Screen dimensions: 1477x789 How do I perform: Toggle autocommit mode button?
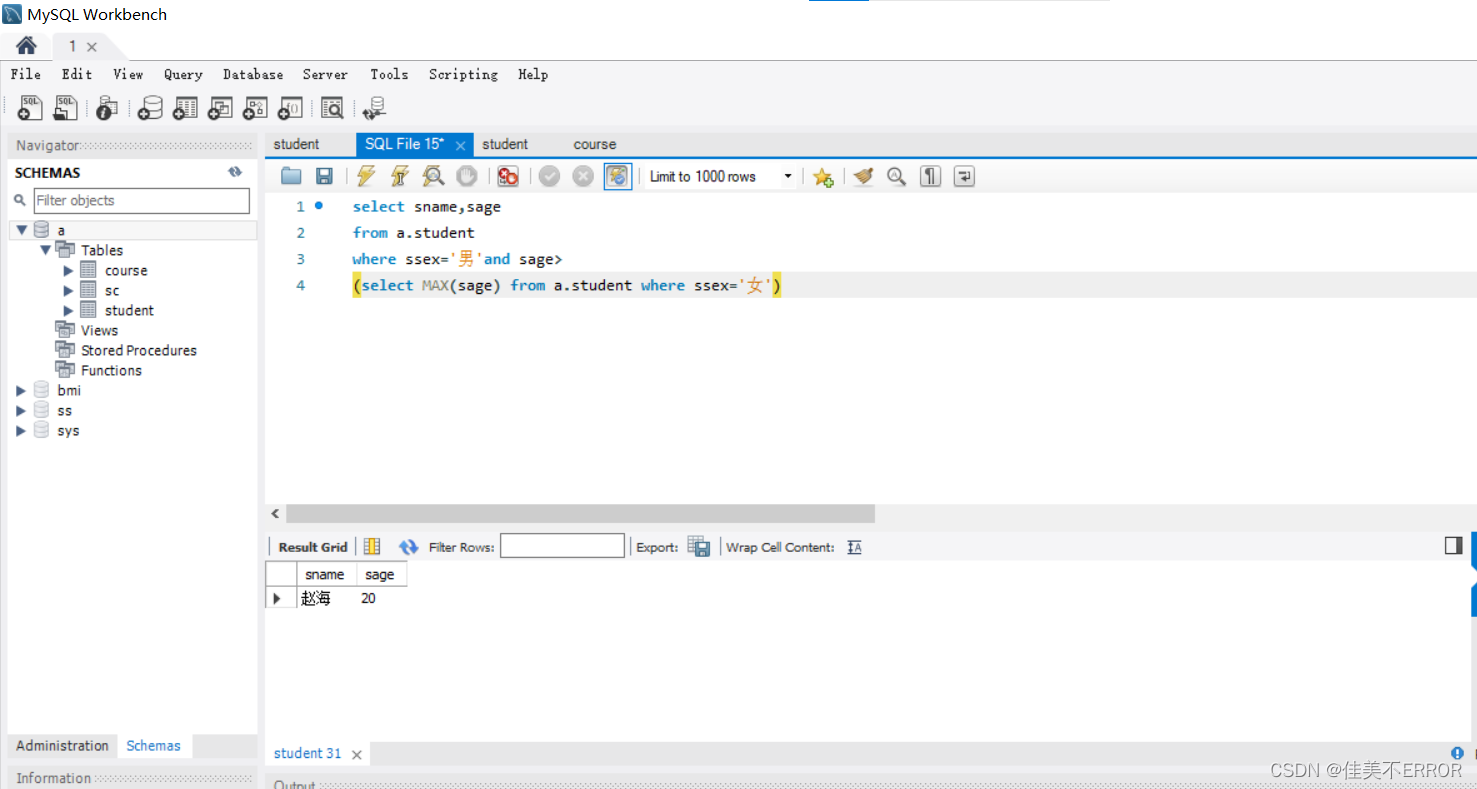coord(618,176)
